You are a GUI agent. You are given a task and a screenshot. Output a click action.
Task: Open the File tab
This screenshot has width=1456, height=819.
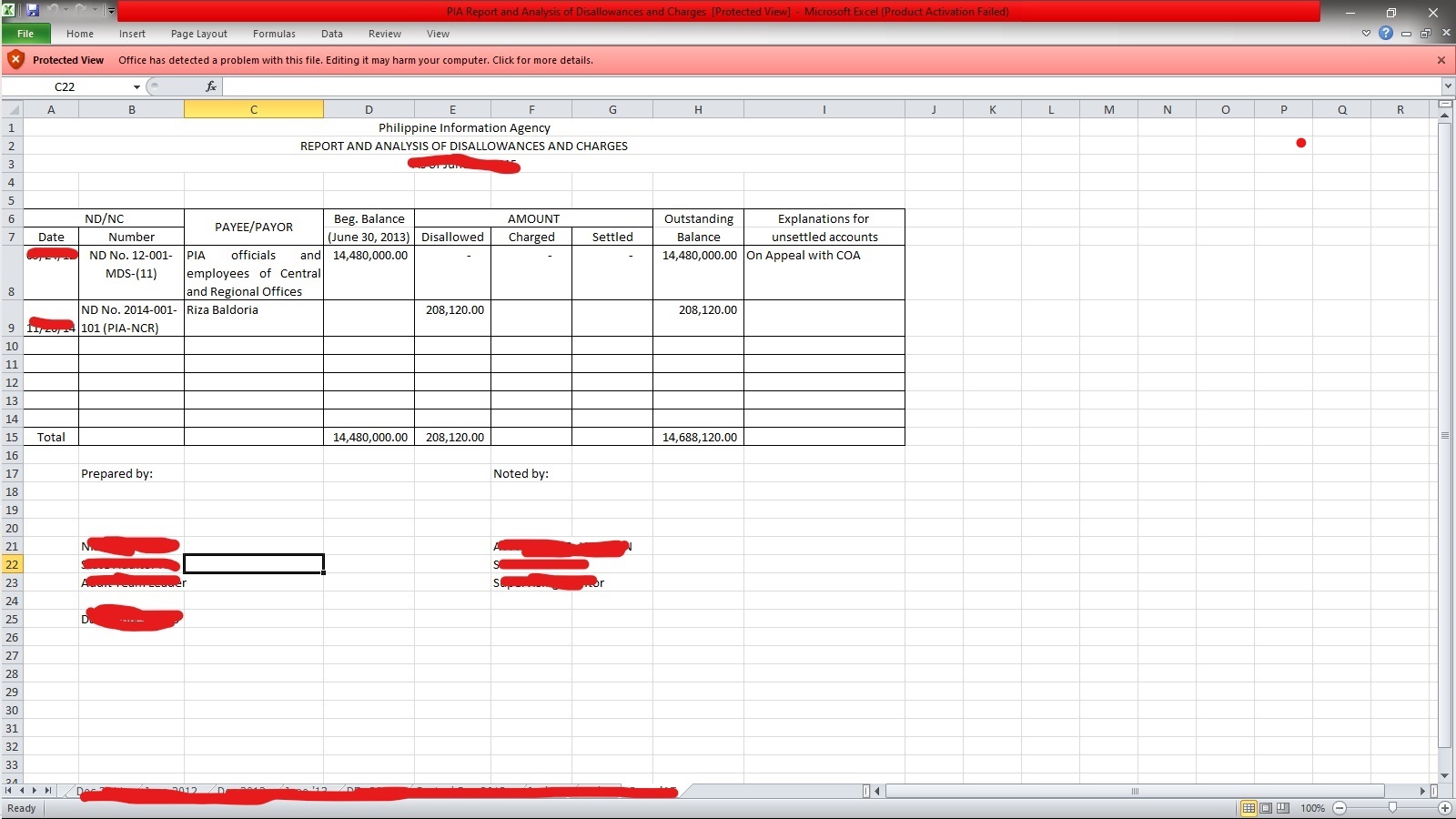[25, 34]
